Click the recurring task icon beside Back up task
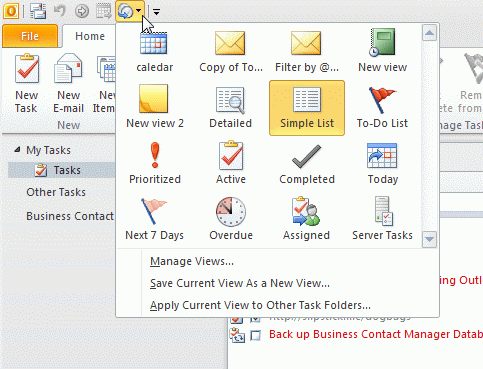The width and height of the screenshot is (483, 369). pos(237,335)
